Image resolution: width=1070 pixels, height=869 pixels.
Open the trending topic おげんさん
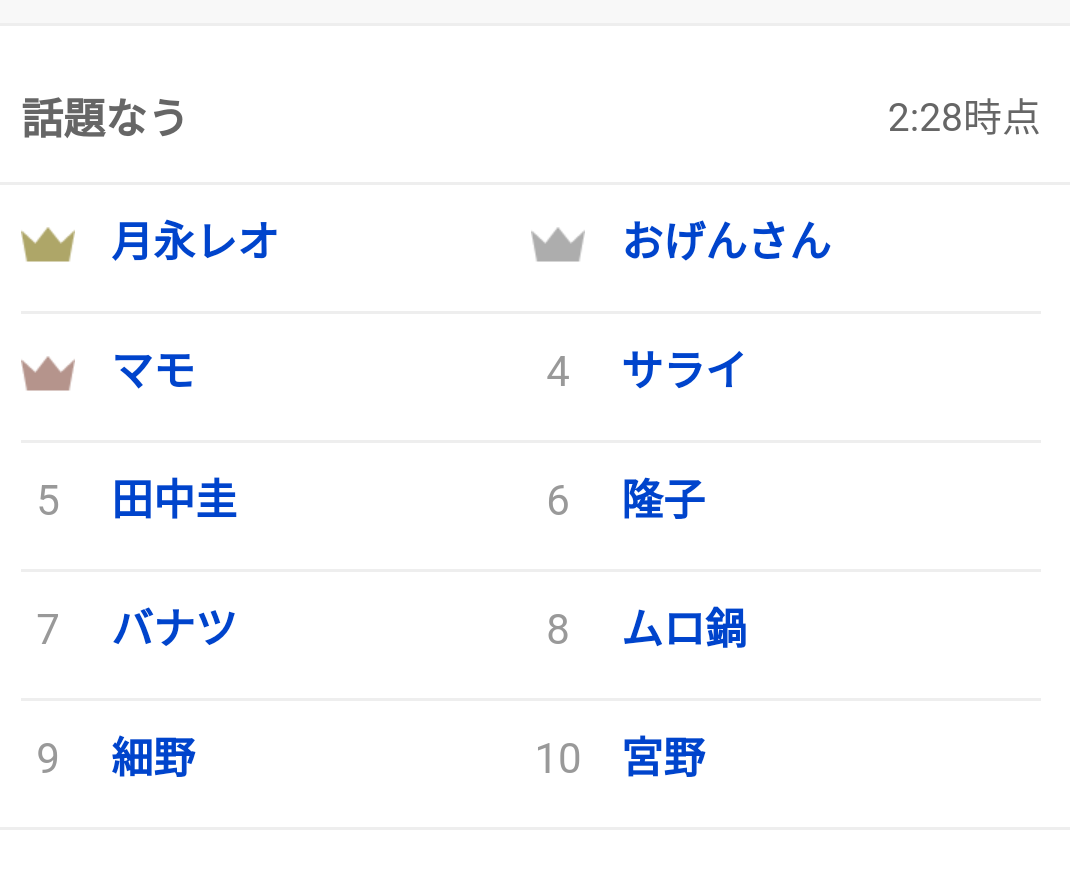click(x=727, y=241)
